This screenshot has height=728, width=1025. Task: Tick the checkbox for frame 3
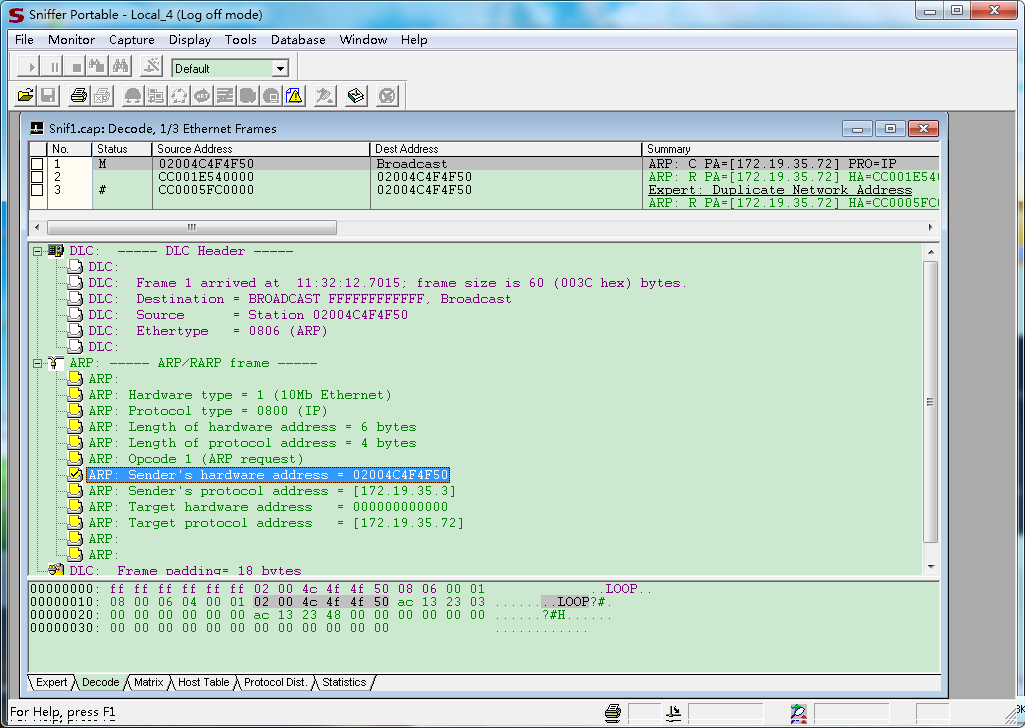(37, 190)
